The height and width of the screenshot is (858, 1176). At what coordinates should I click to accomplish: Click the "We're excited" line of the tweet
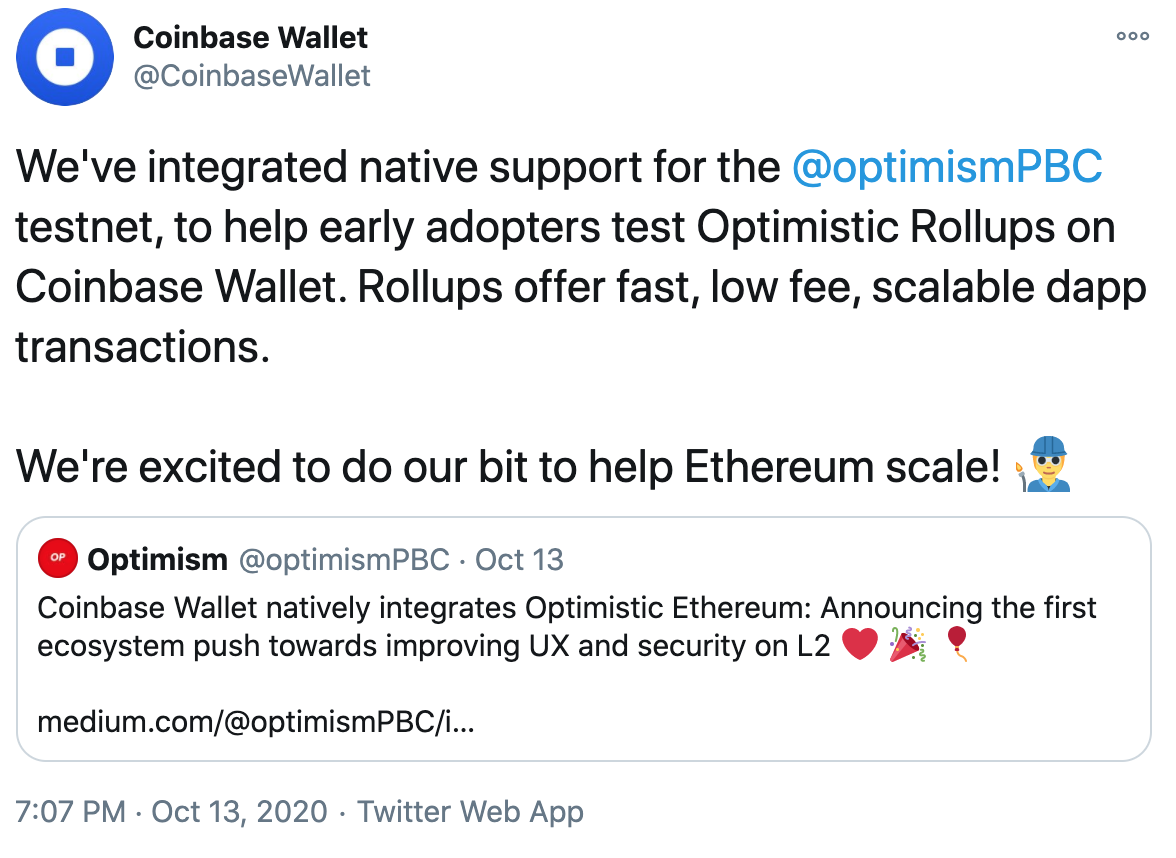click(x=500, y=467)
